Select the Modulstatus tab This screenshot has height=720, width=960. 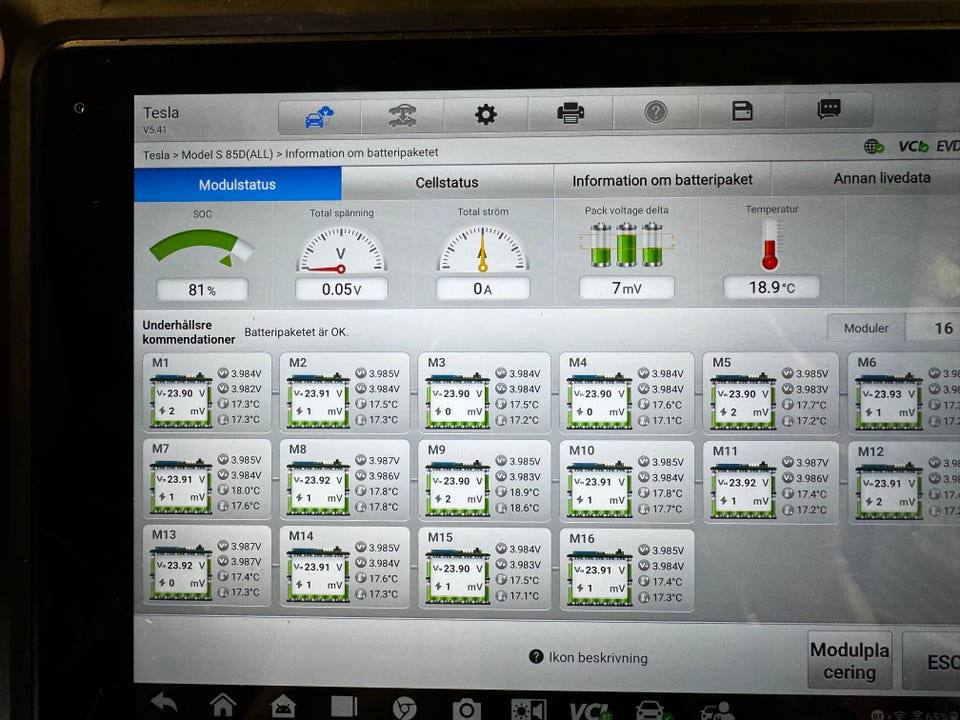point(237,184)
